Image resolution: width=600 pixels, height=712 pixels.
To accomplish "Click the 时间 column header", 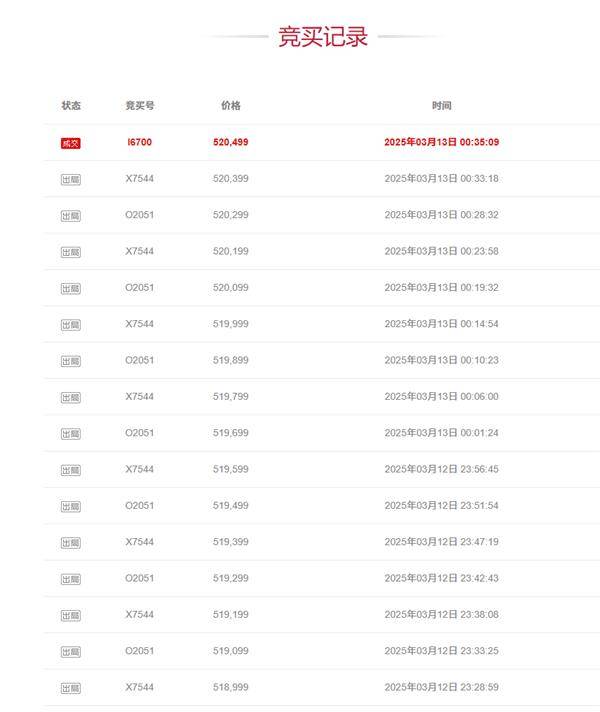I will [x=441, y=106].
